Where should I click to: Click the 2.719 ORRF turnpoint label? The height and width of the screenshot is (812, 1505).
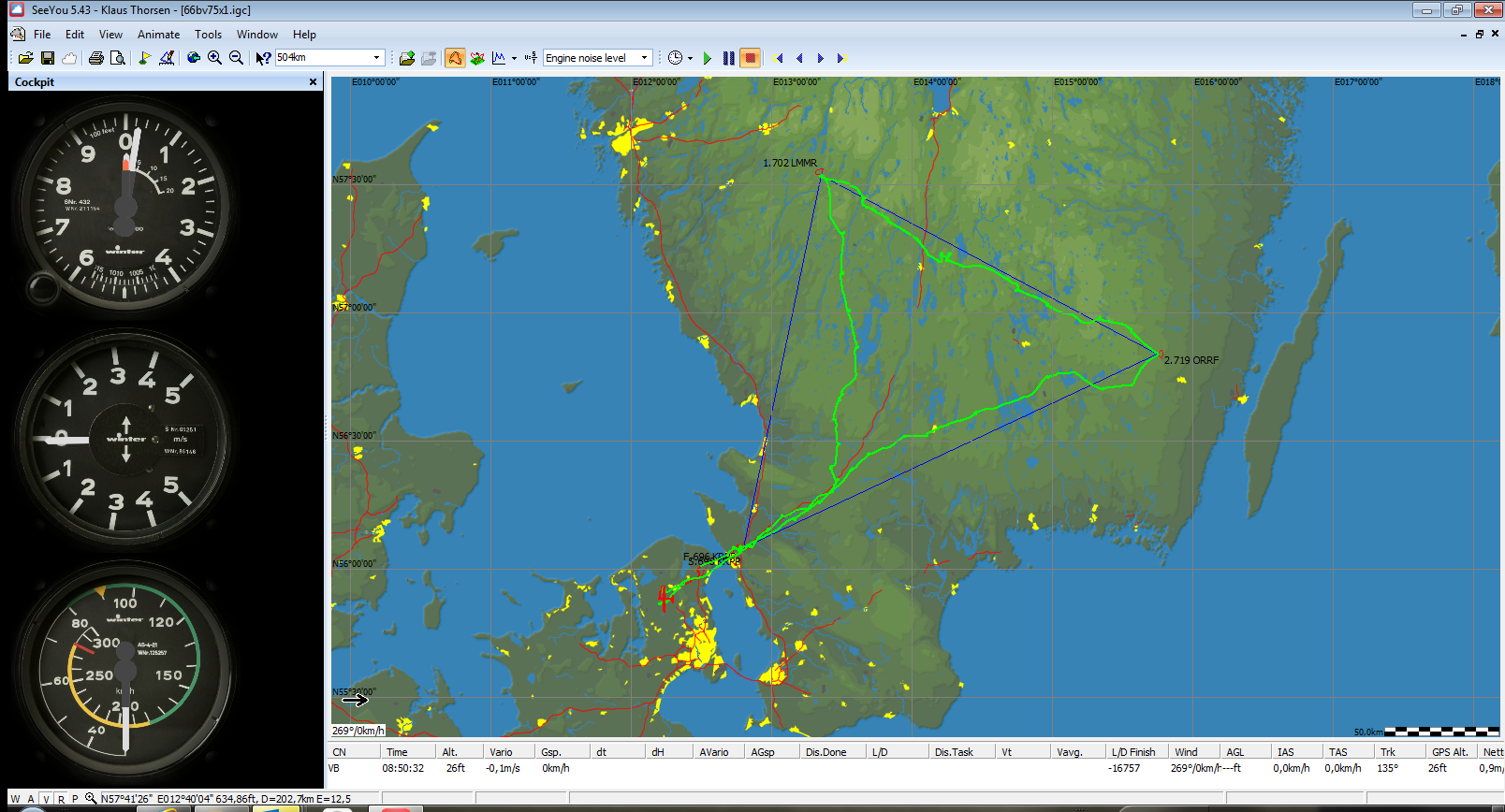pyautogui.click(x=1191, y=360)
